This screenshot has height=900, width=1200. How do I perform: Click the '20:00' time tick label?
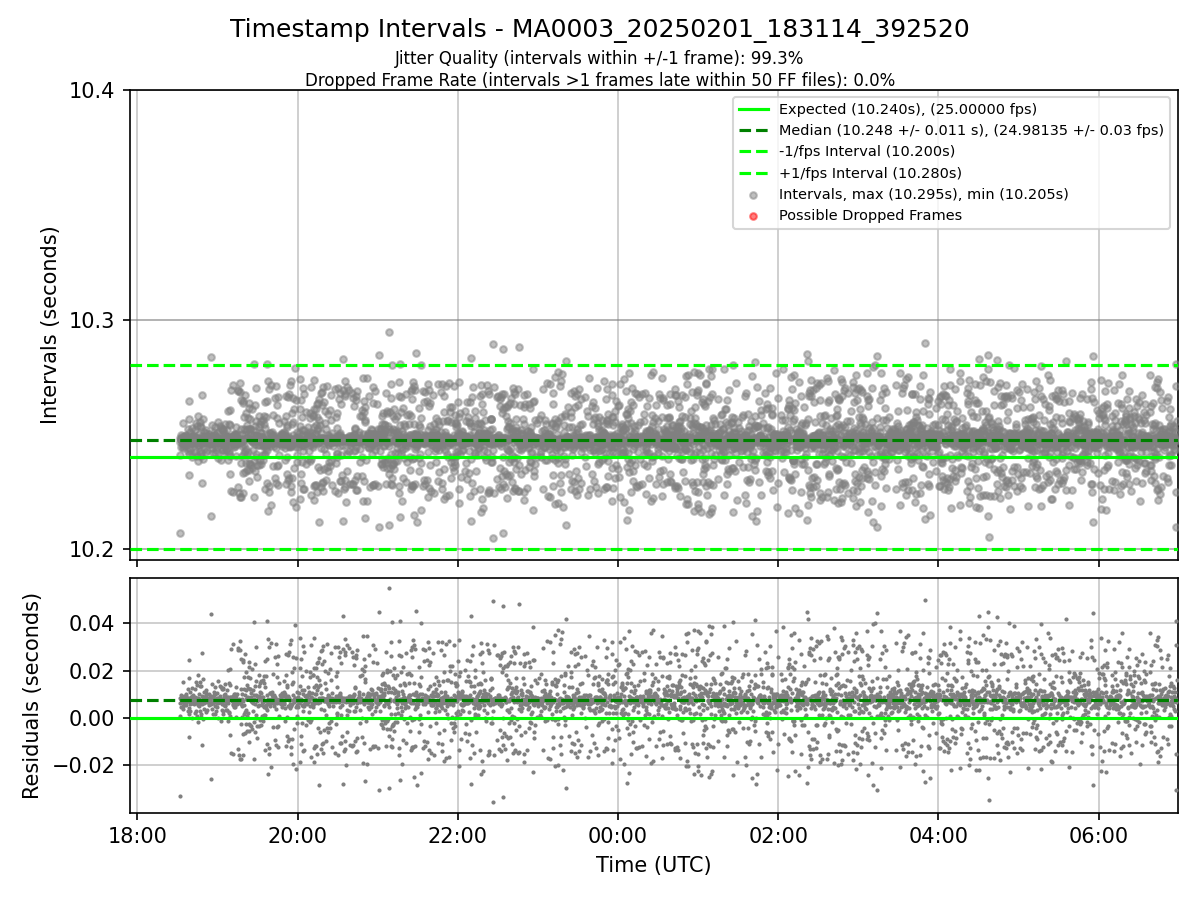297,834
